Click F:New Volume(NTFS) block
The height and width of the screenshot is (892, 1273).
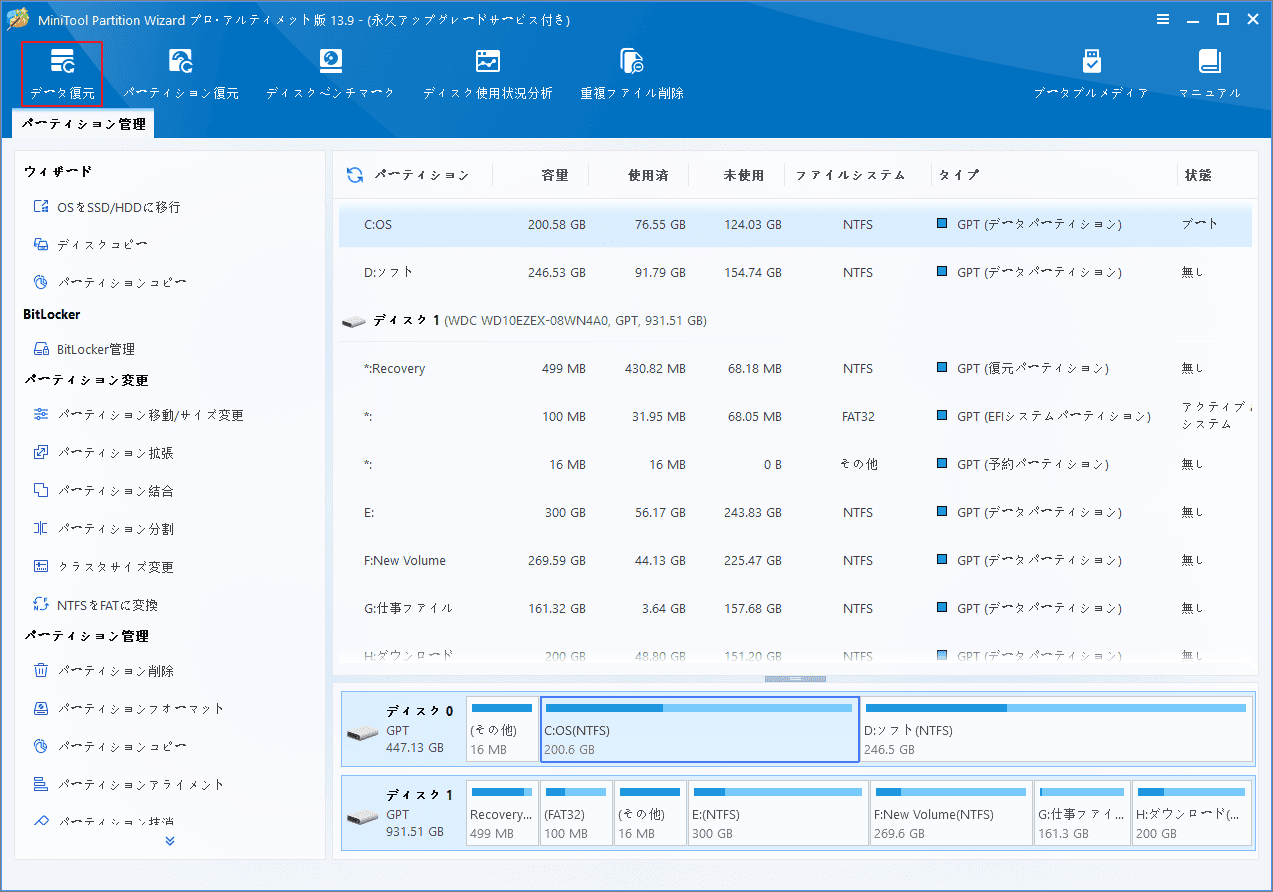click(951, 813)
